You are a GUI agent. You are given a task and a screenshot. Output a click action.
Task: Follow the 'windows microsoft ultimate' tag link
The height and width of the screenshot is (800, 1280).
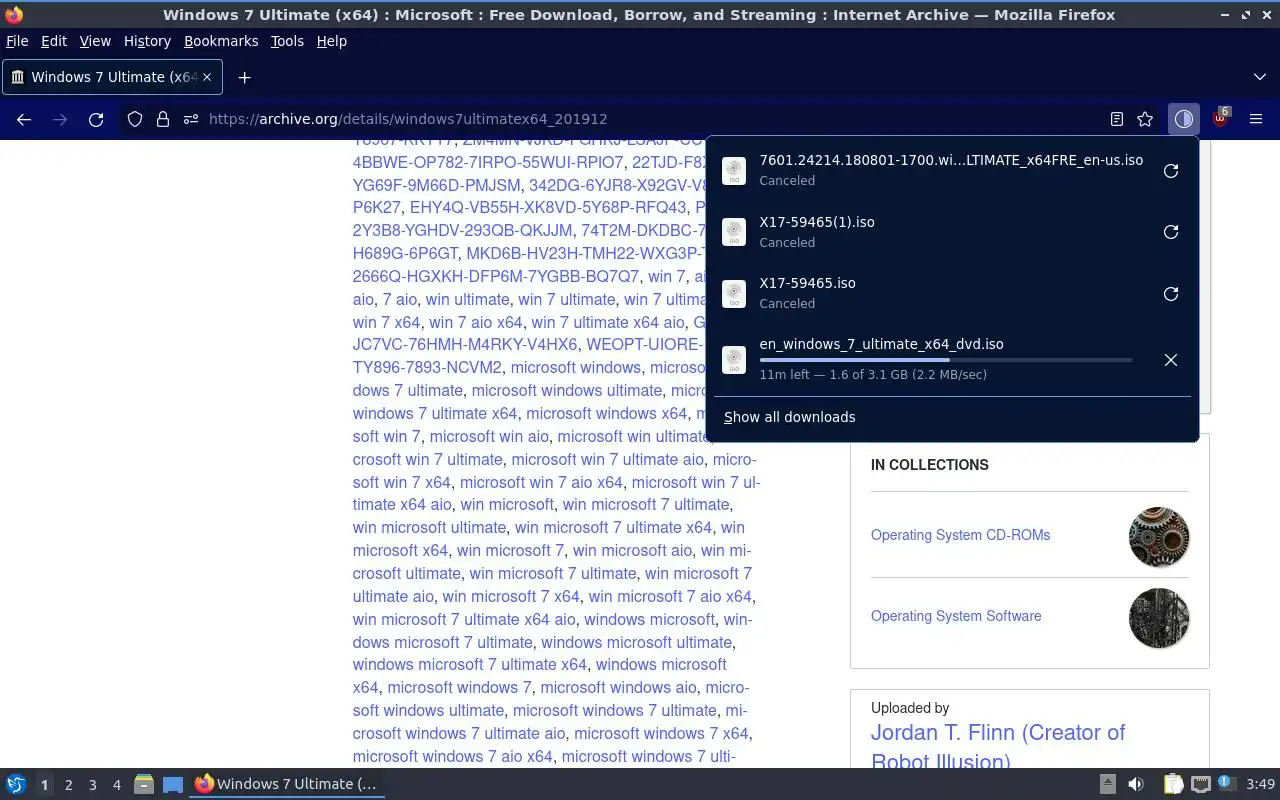[x=636, y=642]
